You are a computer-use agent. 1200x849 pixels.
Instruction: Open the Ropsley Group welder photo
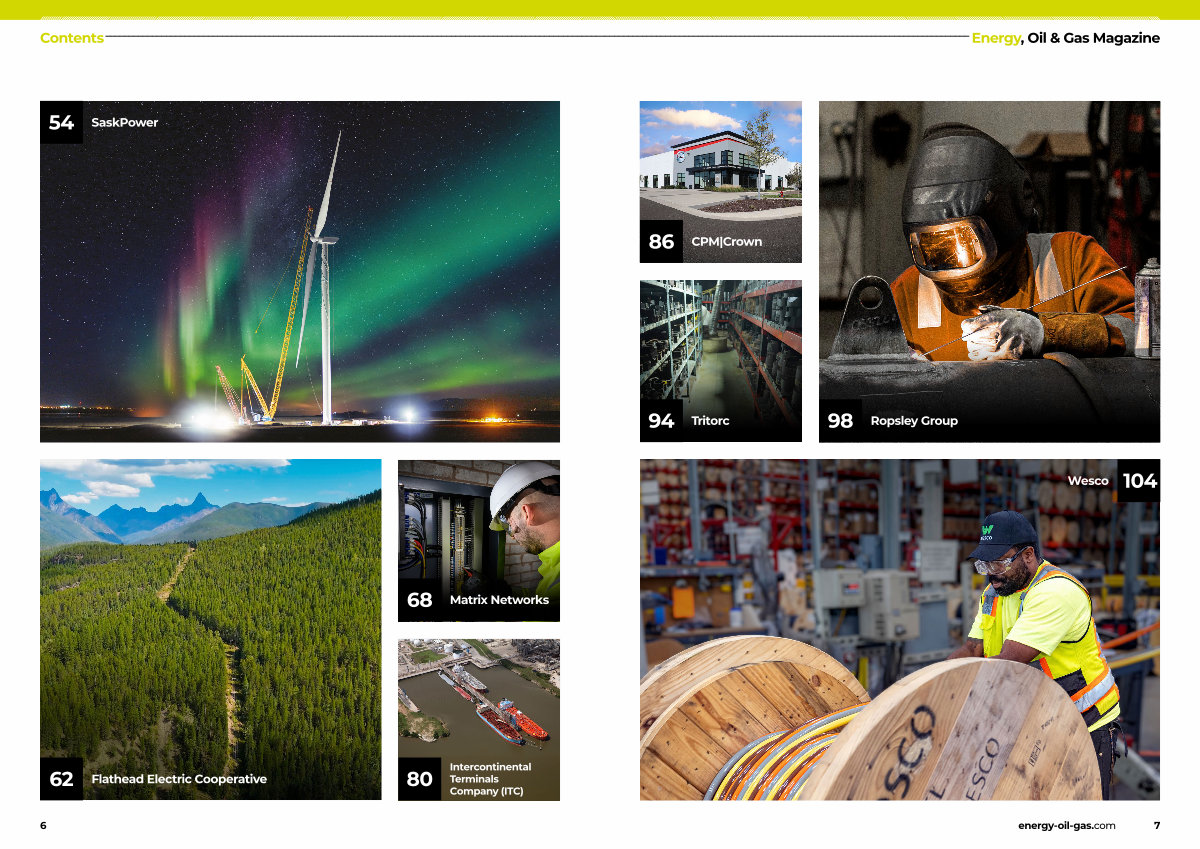pyautogui.click(x=989, y=260)
